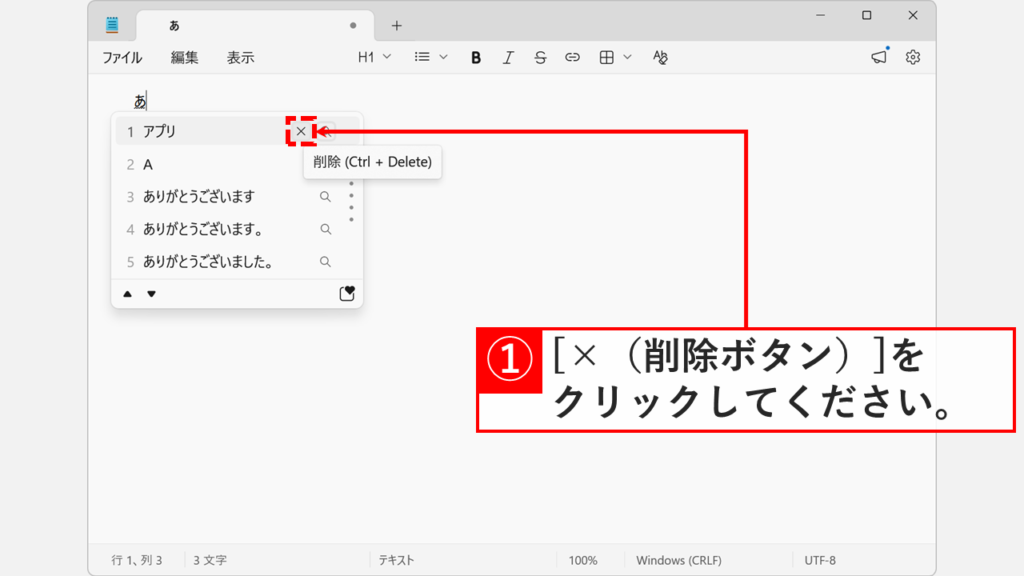Open settings with the gear icon

click(x=913, y=57)
